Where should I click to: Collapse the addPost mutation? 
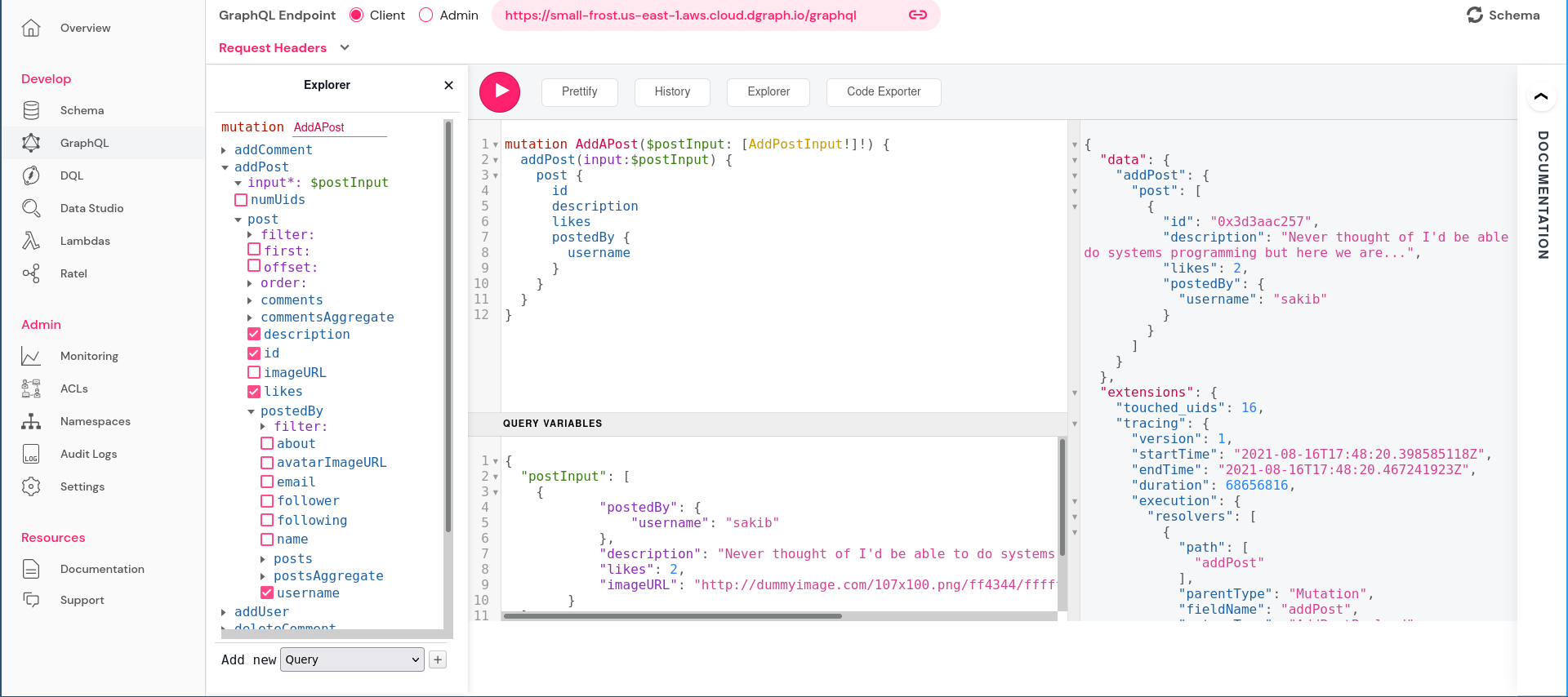pos(225,167)
